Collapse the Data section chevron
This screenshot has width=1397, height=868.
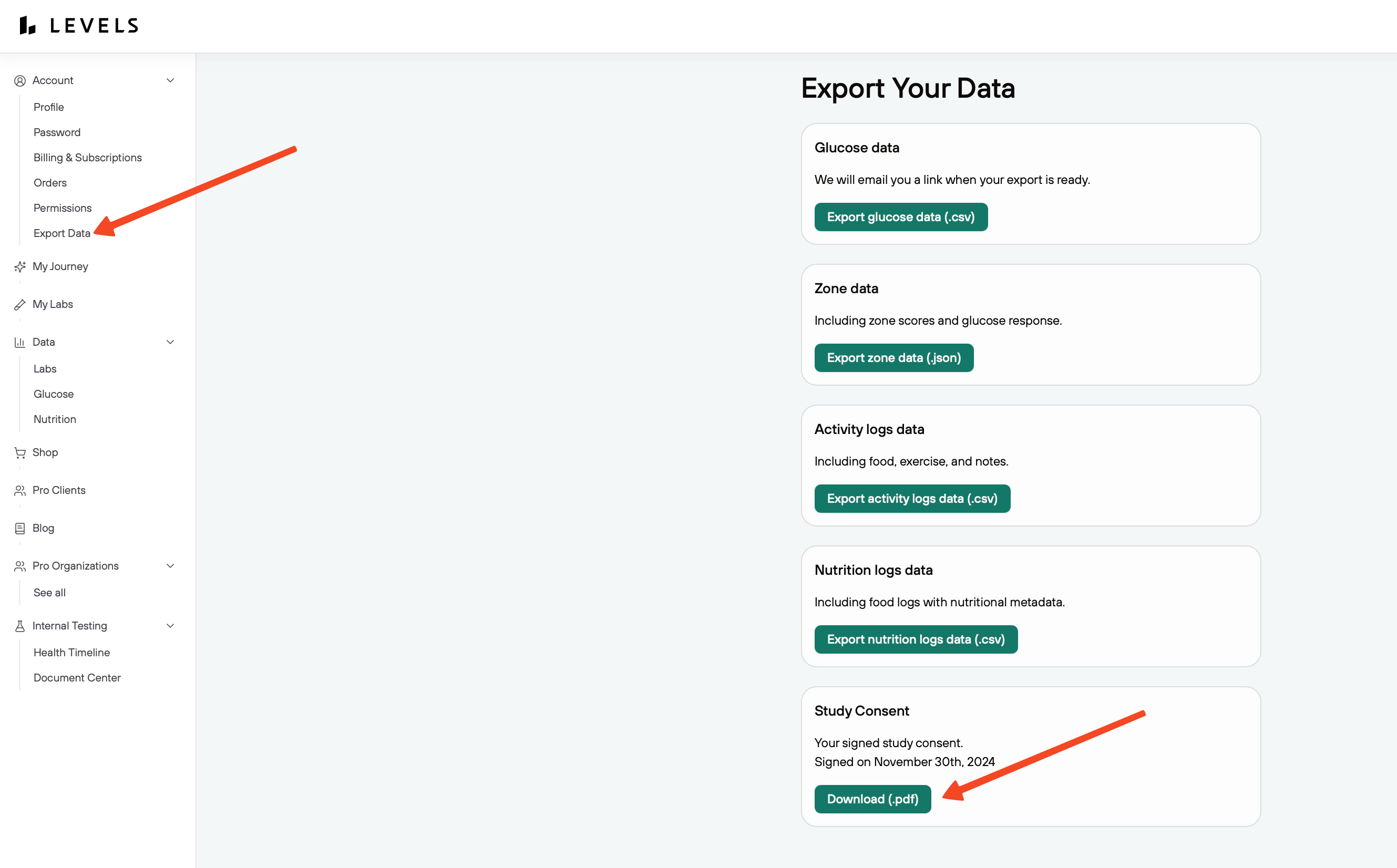170,342
